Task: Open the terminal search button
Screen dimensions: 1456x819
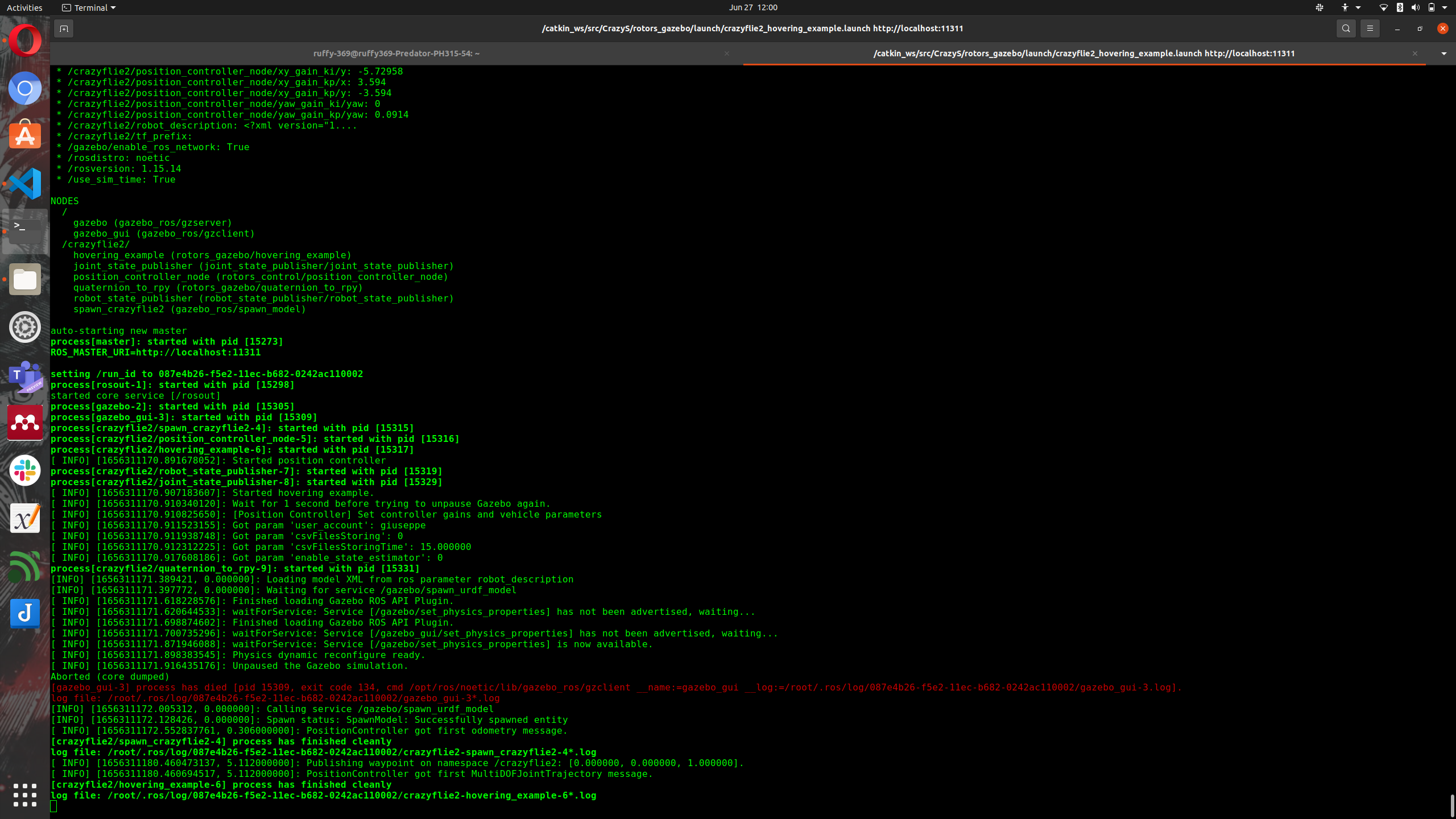Action: click(1346, 28)
